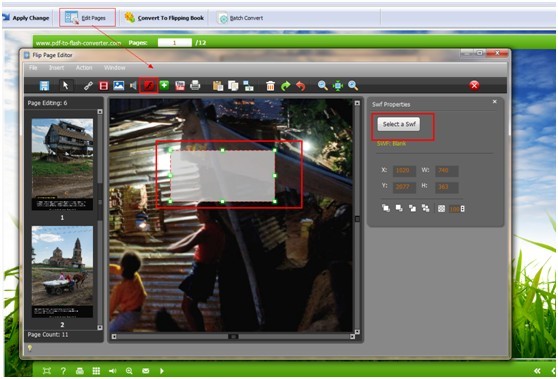Click thumbnail list scroll down arrow
The height and width of the screenshot is (379, 558).
click(x=100, y=327)
